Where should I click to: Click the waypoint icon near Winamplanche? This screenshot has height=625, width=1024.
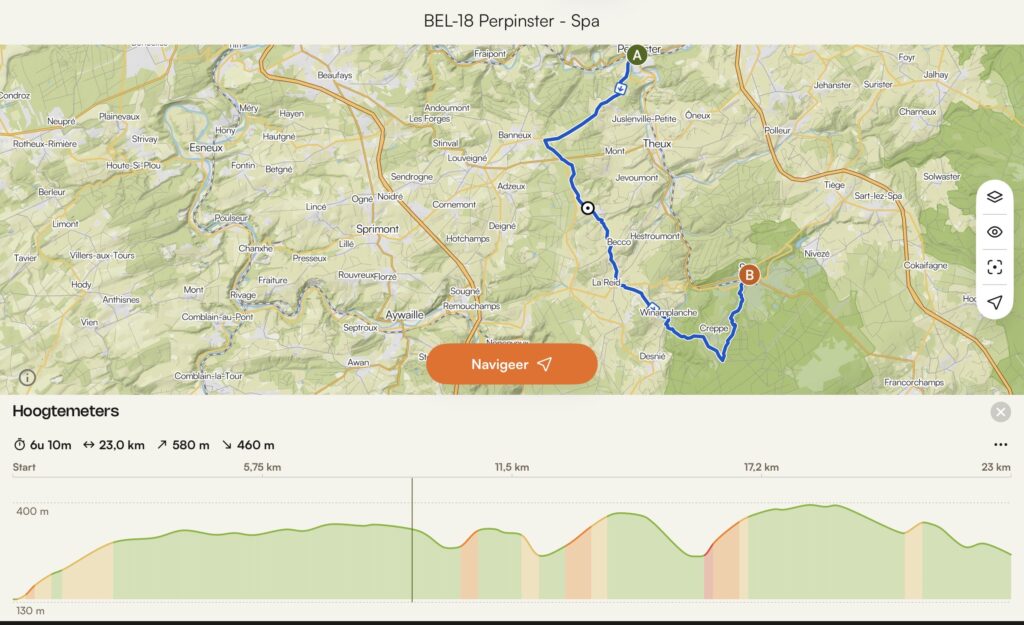click(x=653, y=307)
